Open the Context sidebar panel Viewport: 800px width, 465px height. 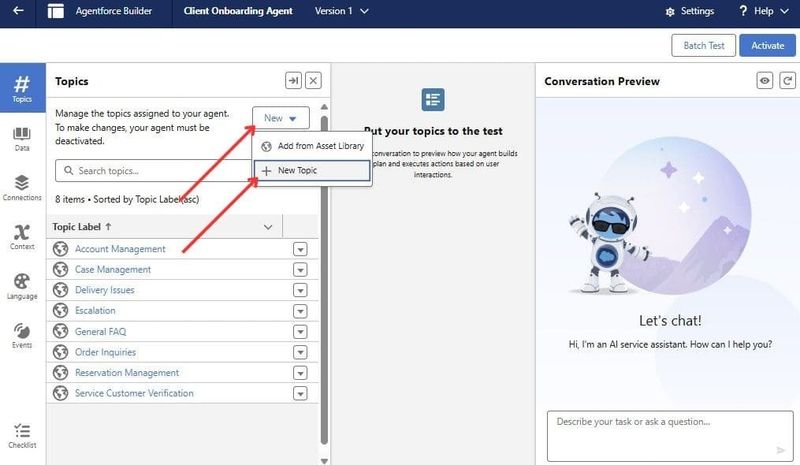(x=22, y=237)
